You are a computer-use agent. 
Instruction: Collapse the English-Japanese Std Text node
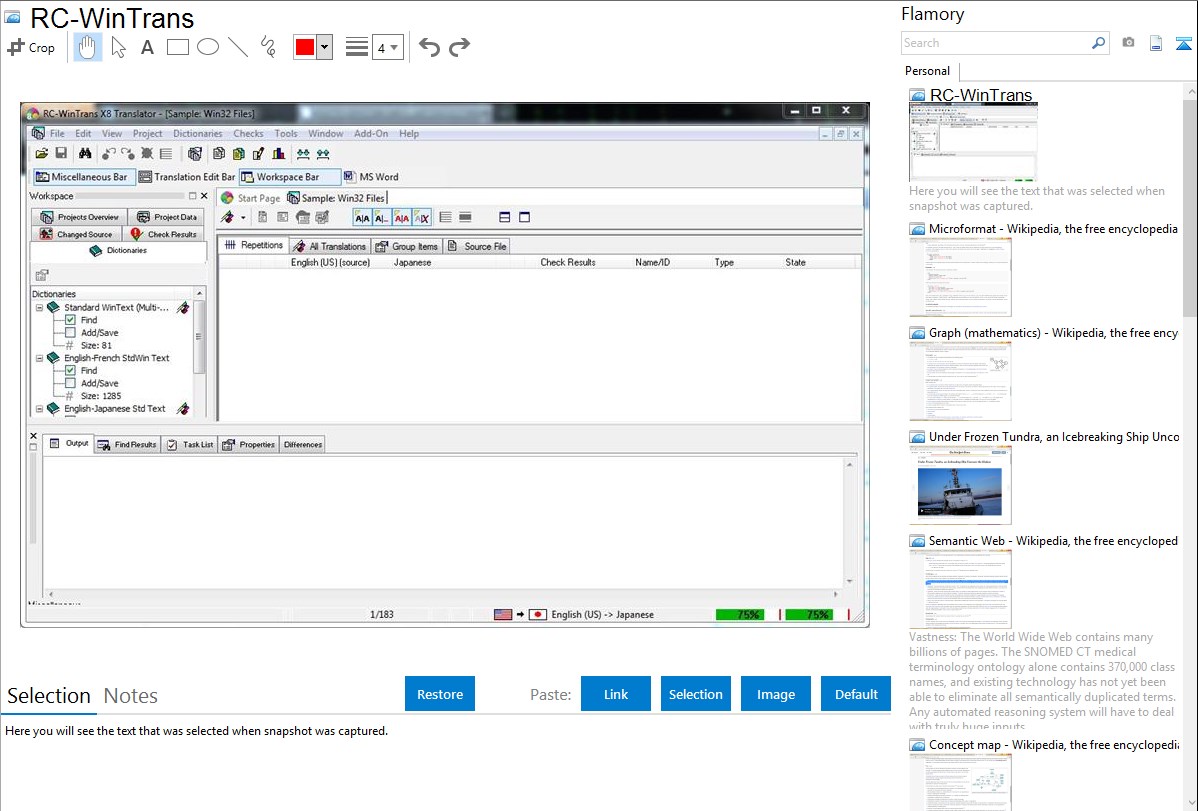40,409
